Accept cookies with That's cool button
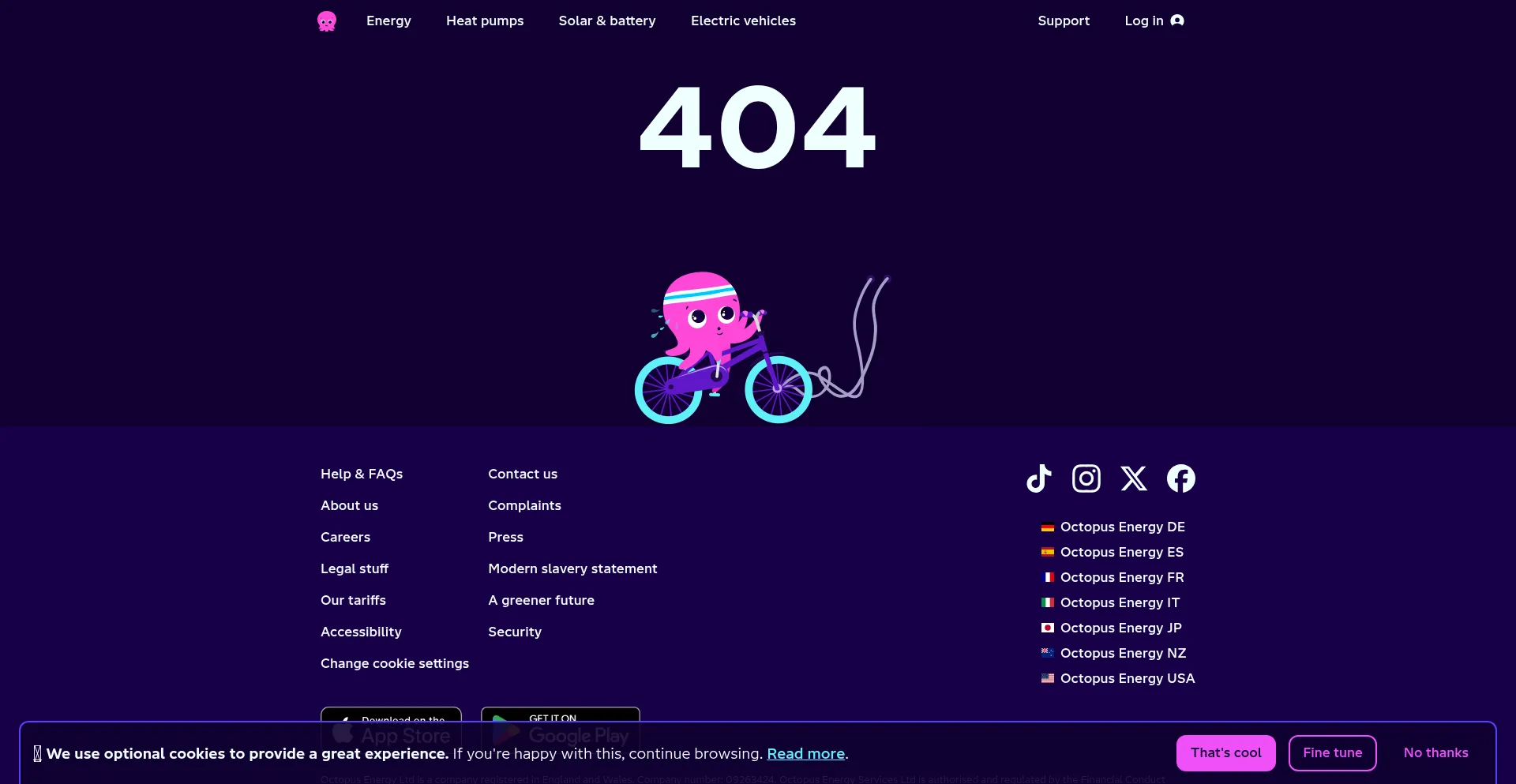Image resolution: width=1516 pixels, height=784 pixels. pyautogui.click(x=1226, y=753)
